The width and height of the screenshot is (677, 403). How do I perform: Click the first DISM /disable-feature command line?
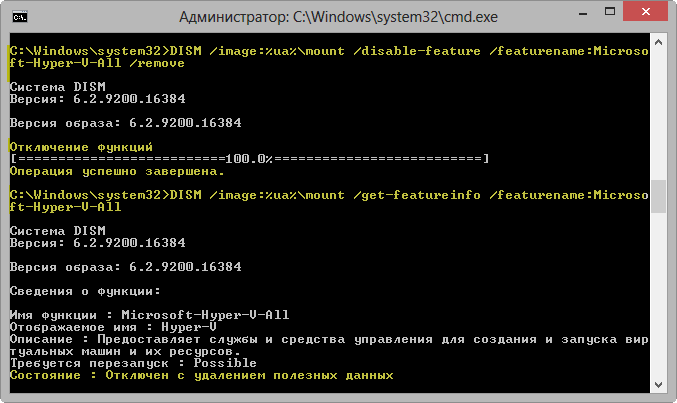[329, 57]
